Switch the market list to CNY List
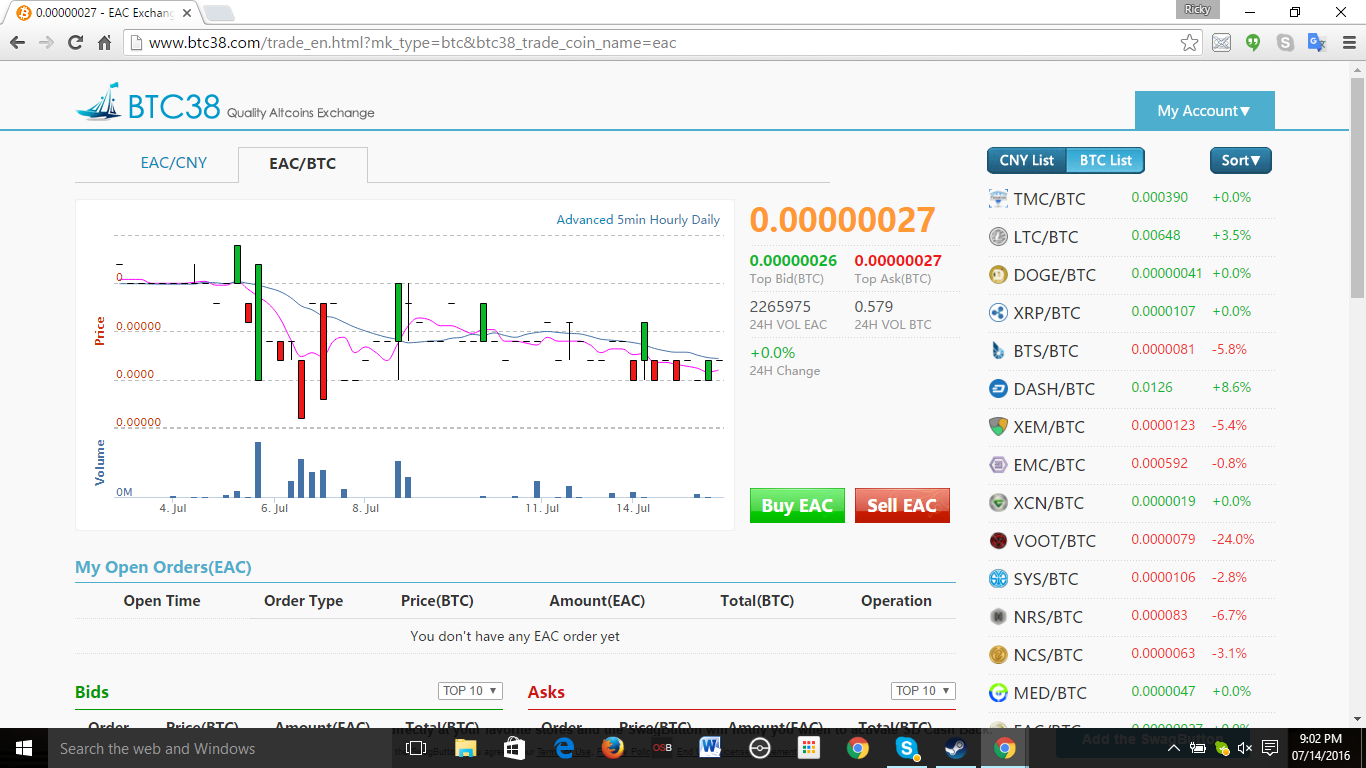 [x=1027, y=160]
